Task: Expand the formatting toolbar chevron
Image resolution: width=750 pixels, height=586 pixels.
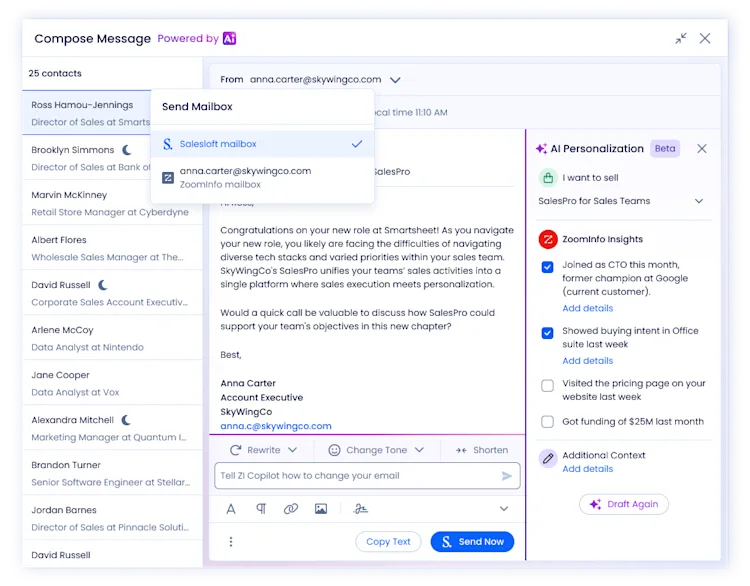Action: (x=504, y=509)
